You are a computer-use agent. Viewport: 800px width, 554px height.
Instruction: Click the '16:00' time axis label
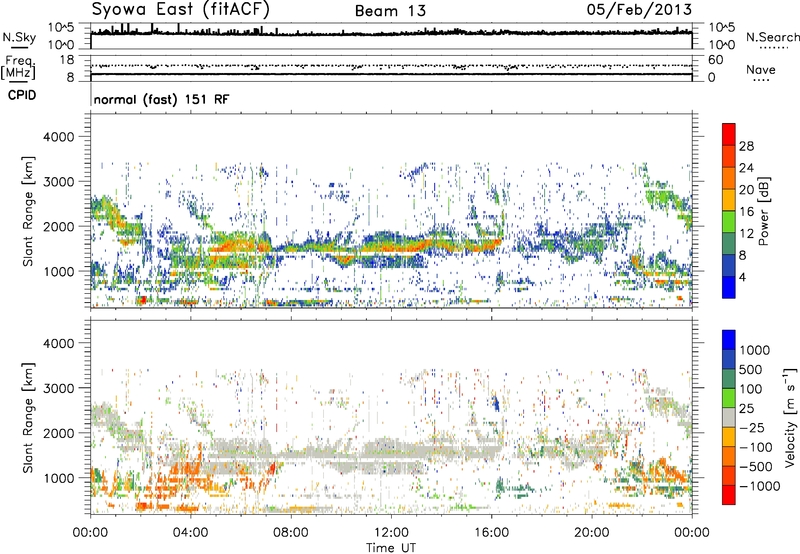coord(491,533)
